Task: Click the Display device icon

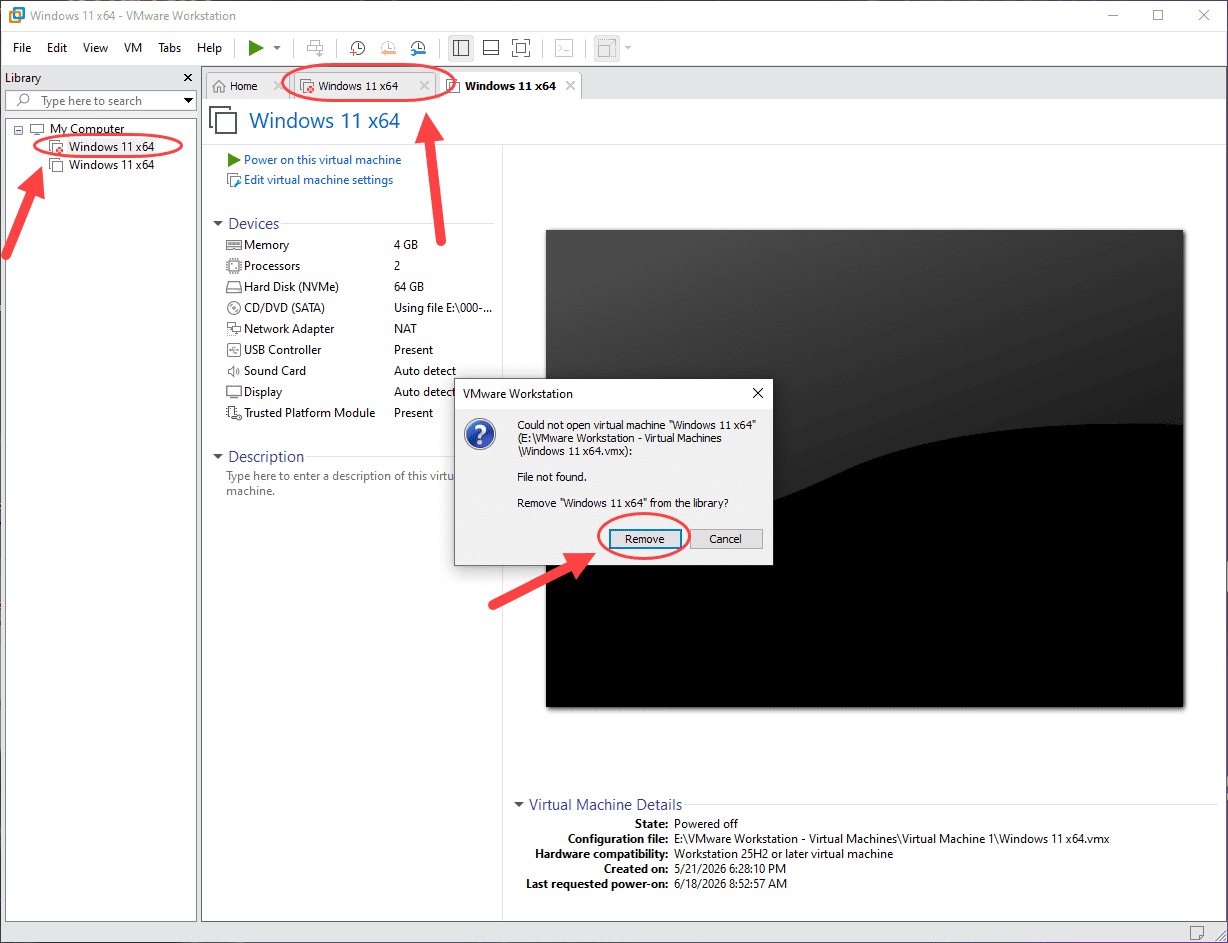Action: click(234, 392)
